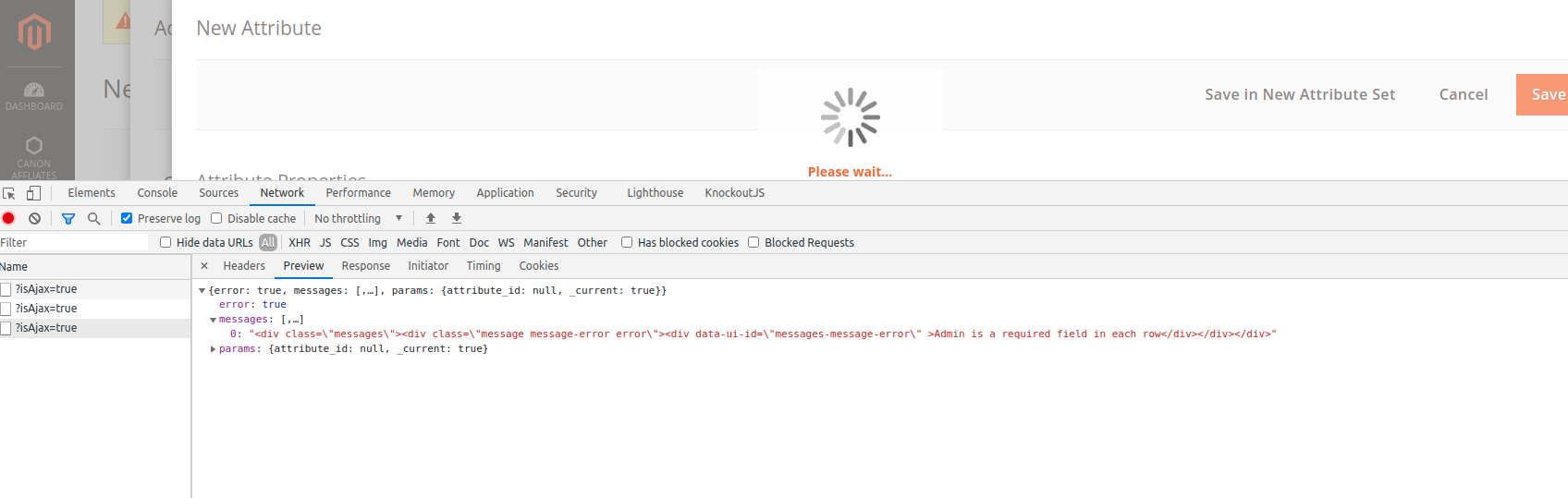The height and width of the screenshot is (498, 1568).
Task: Click the orange Save button
Action: pyautogui.click(x=1542, y=94)
